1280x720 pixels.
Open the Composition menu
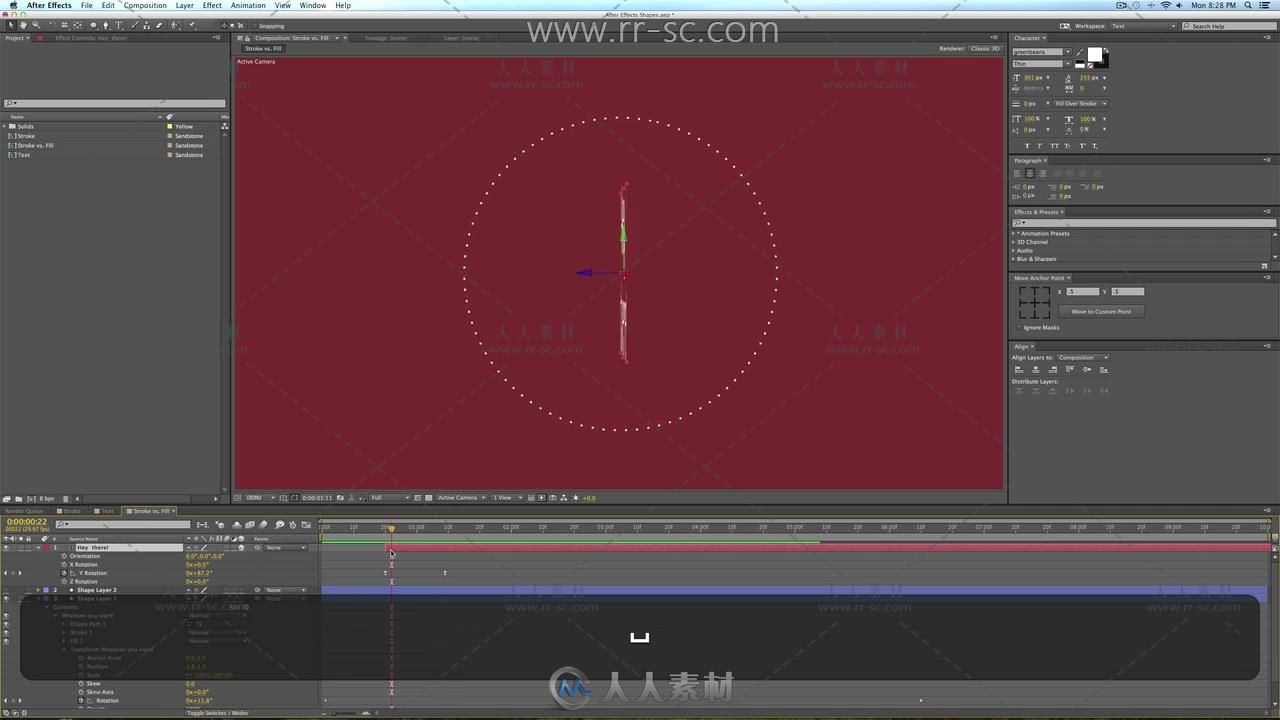[145, 5]
